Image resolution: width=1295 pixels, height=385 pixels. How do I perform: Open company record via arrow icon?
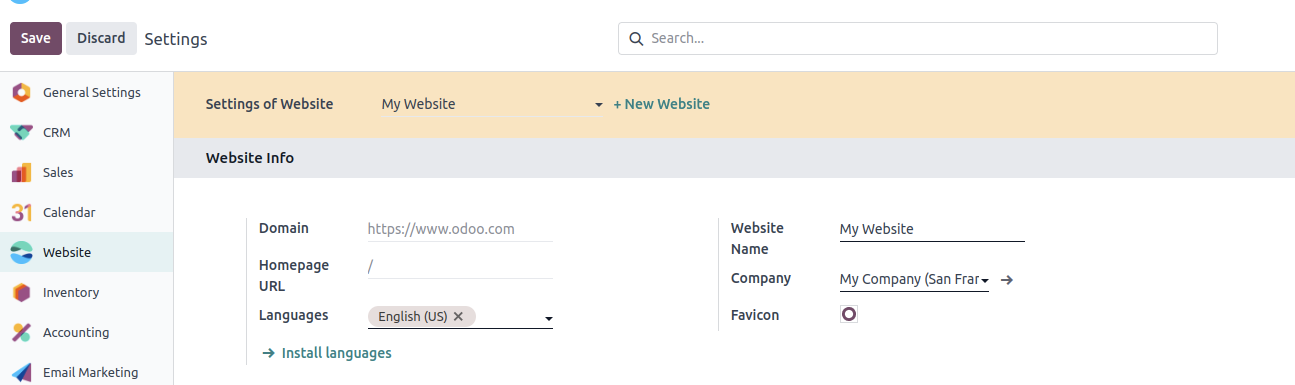click(x=1007, y=280)
